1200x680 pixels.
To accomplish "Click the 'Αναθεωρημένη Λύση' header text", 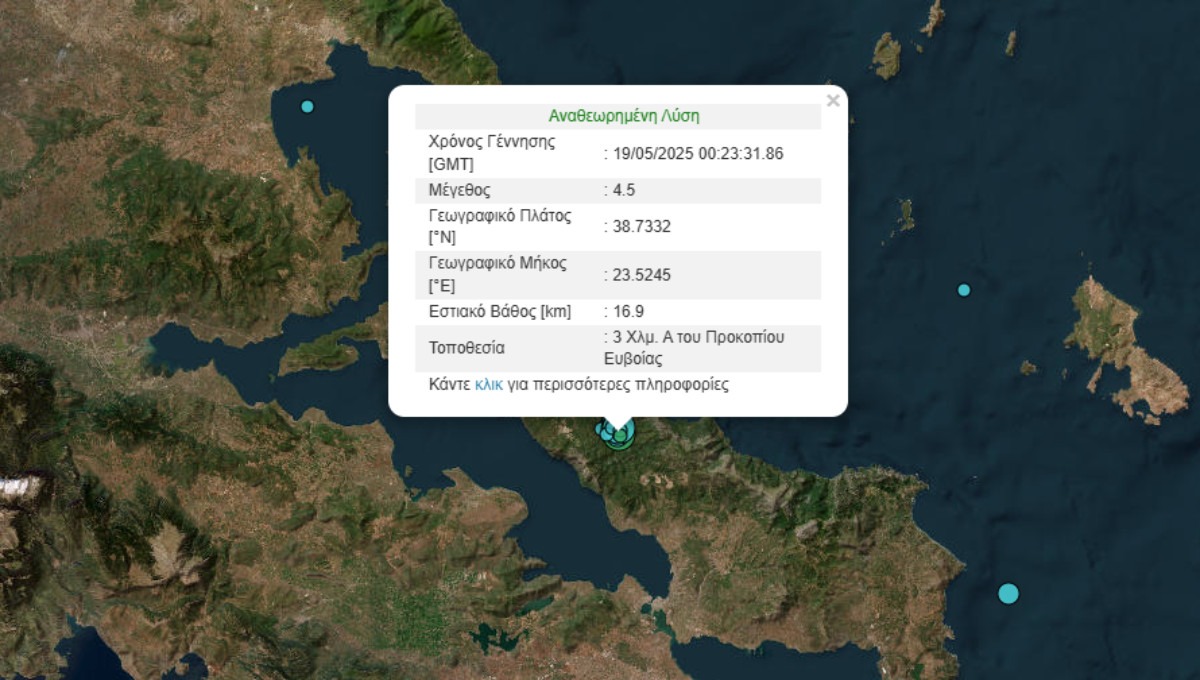I will coord(624,116).
